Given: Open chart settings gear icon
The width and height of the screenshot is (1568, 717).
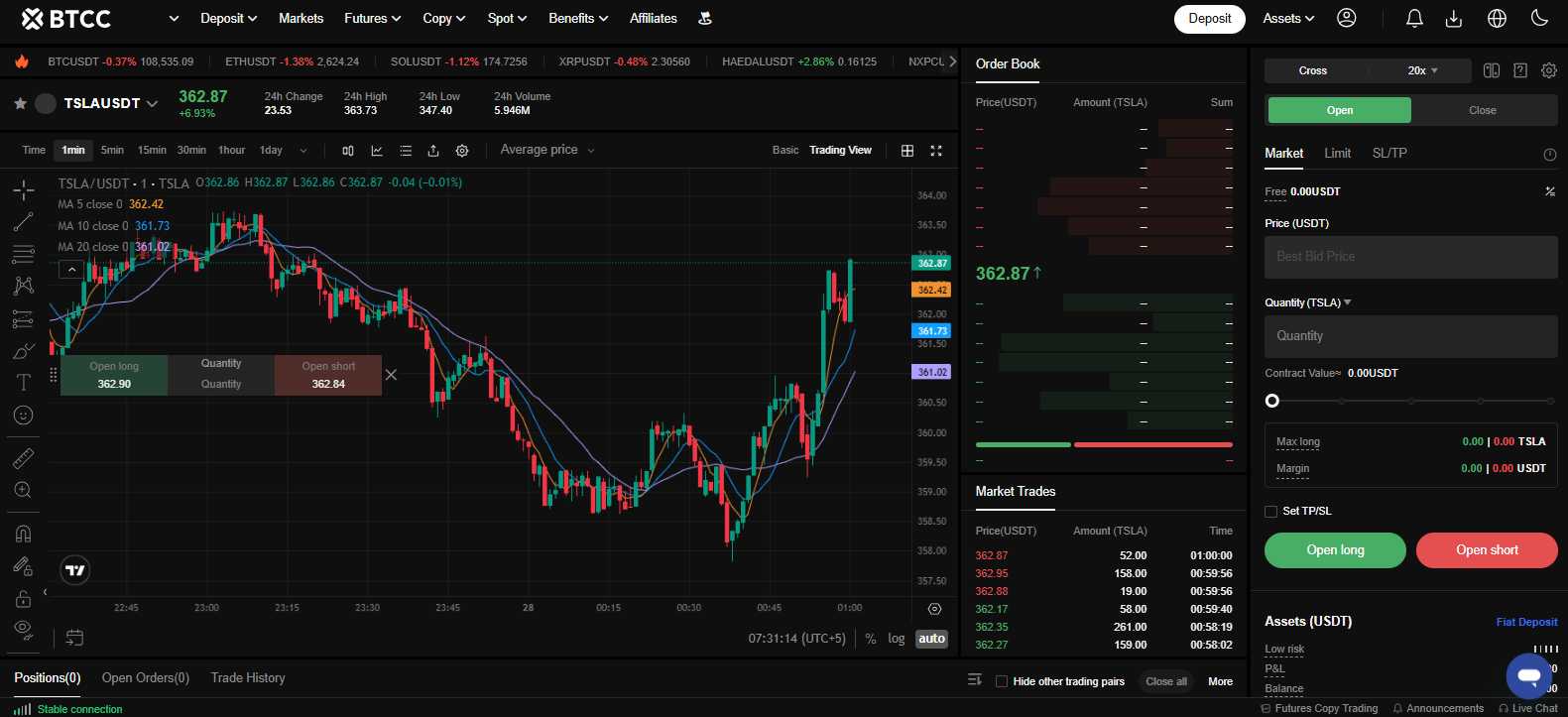Looking at the screenshot, I should click(x=462, y=151).
